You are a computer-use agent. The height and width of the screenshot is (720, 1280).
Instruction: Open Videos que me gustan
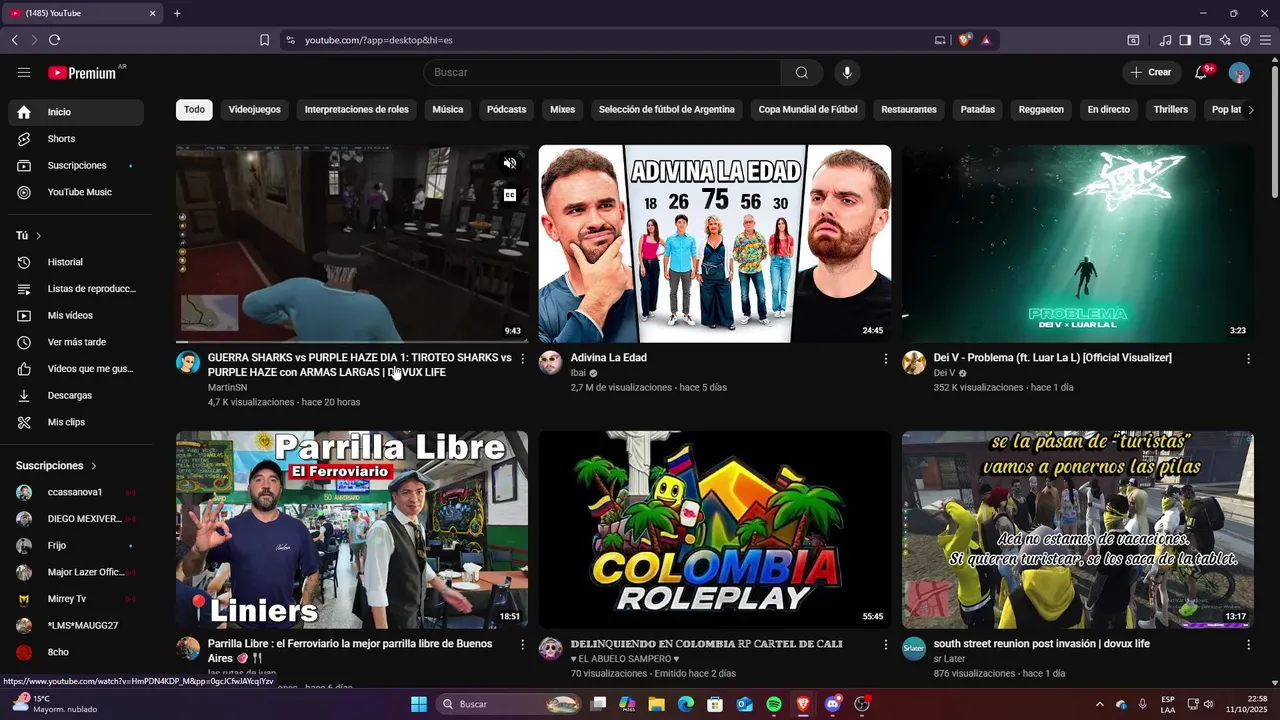pos(76,369)
